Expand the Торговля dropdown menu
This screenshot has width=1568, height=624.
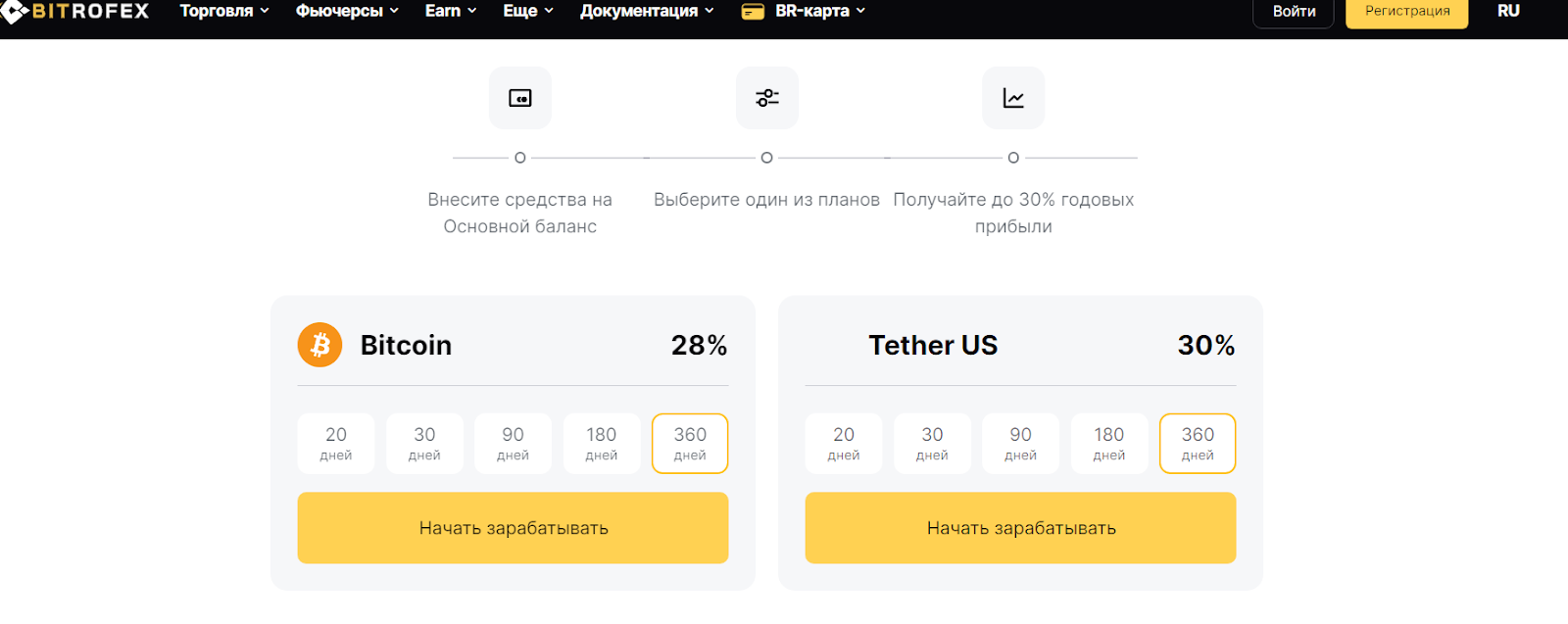(224, 11)
